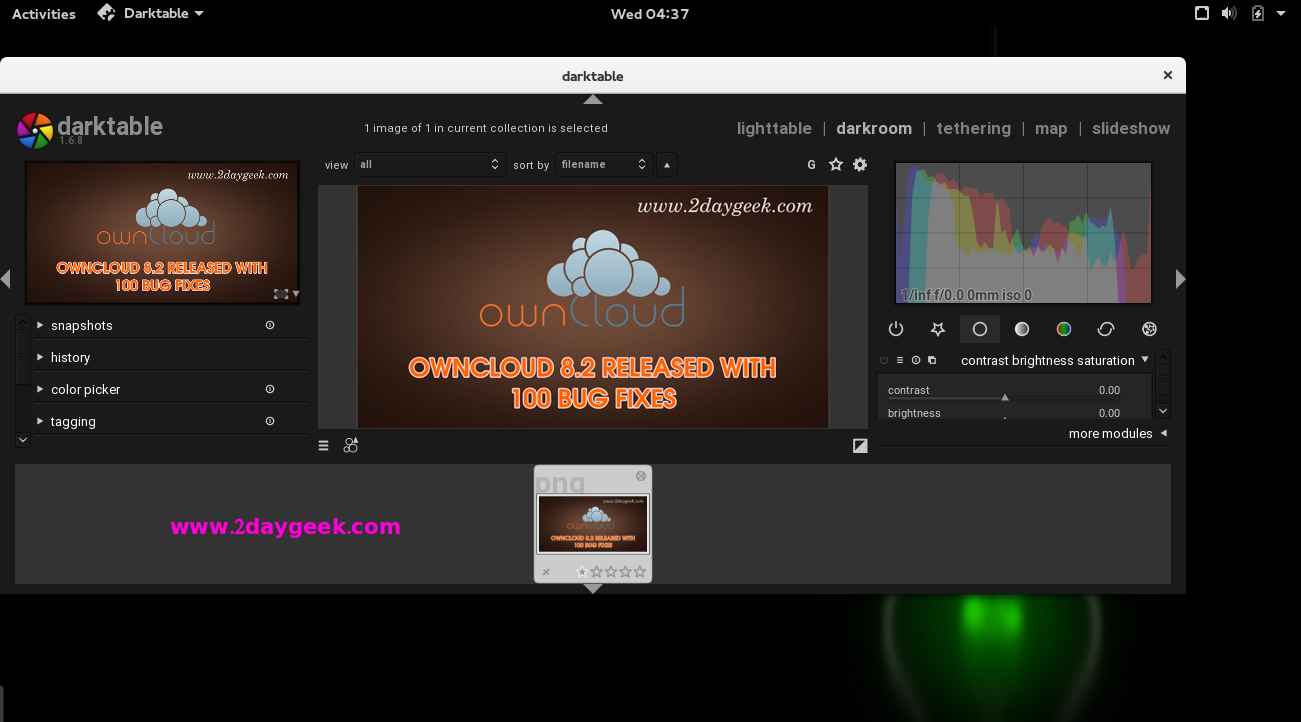Open the GNOME Activities overview
1301x722 pixels.
click(43, 14)
